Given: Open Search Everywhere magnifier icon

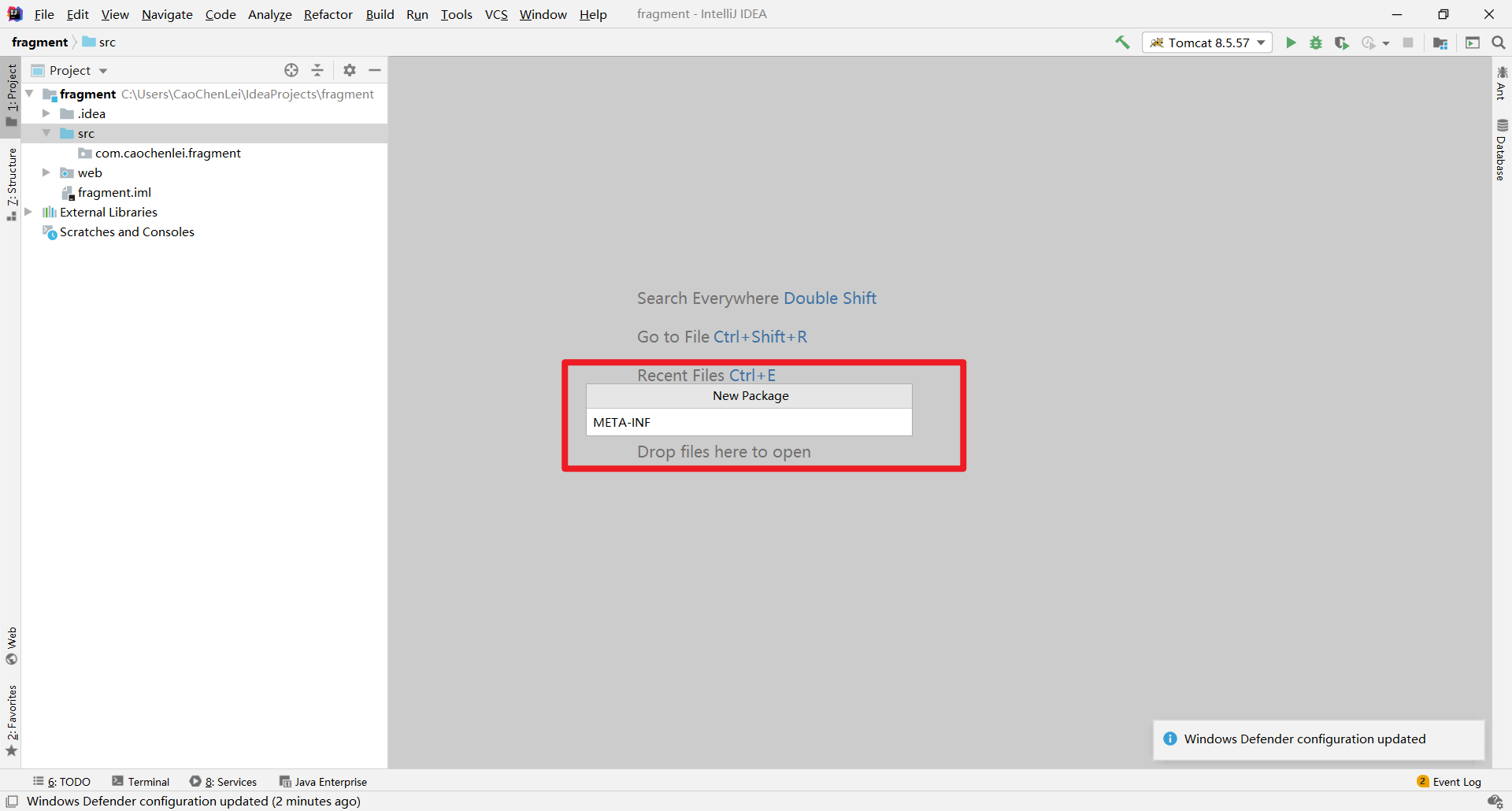Looking at the screenshot, I should click(1499, 43).
